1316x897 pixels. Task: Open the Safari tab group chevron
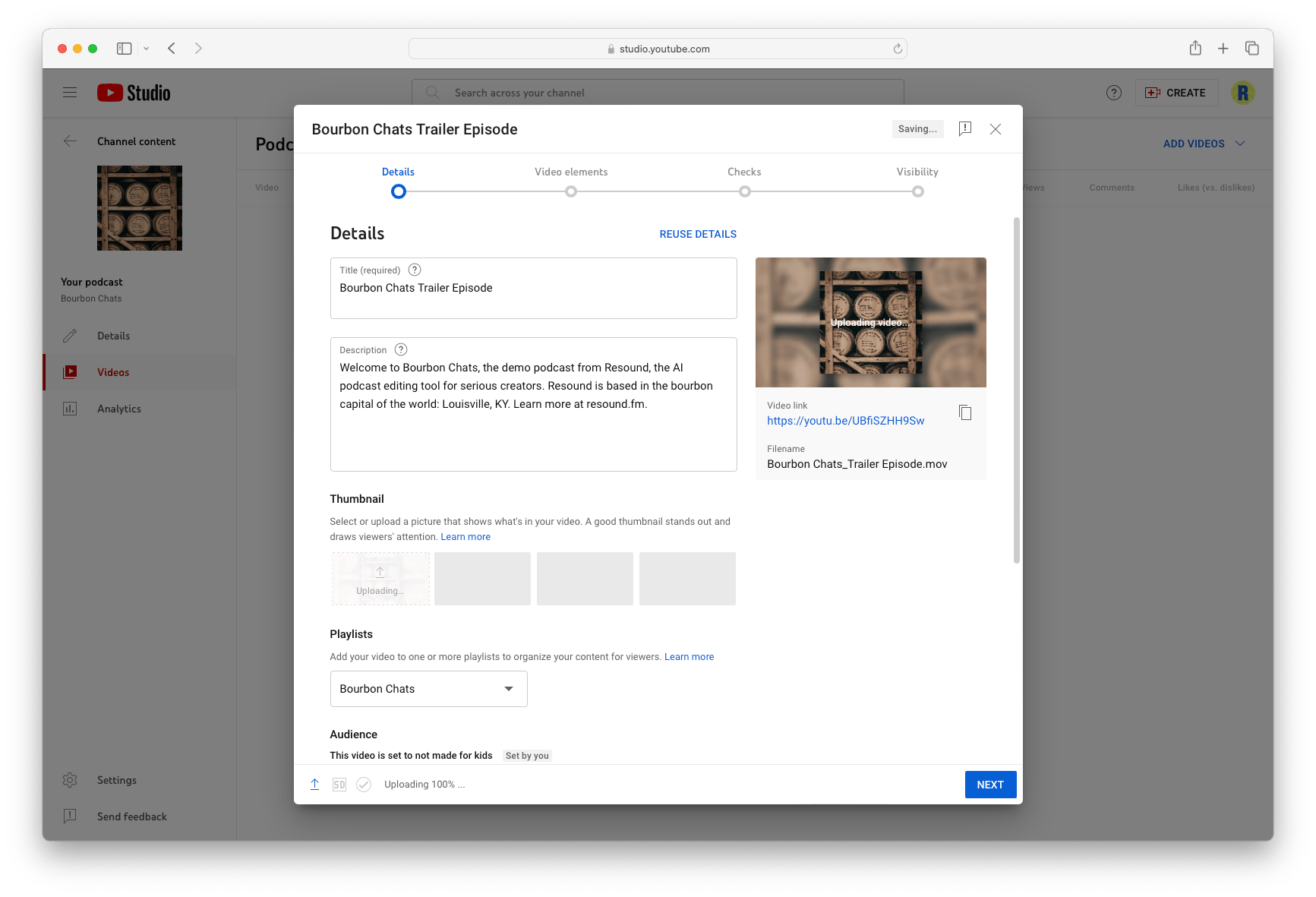146,48
